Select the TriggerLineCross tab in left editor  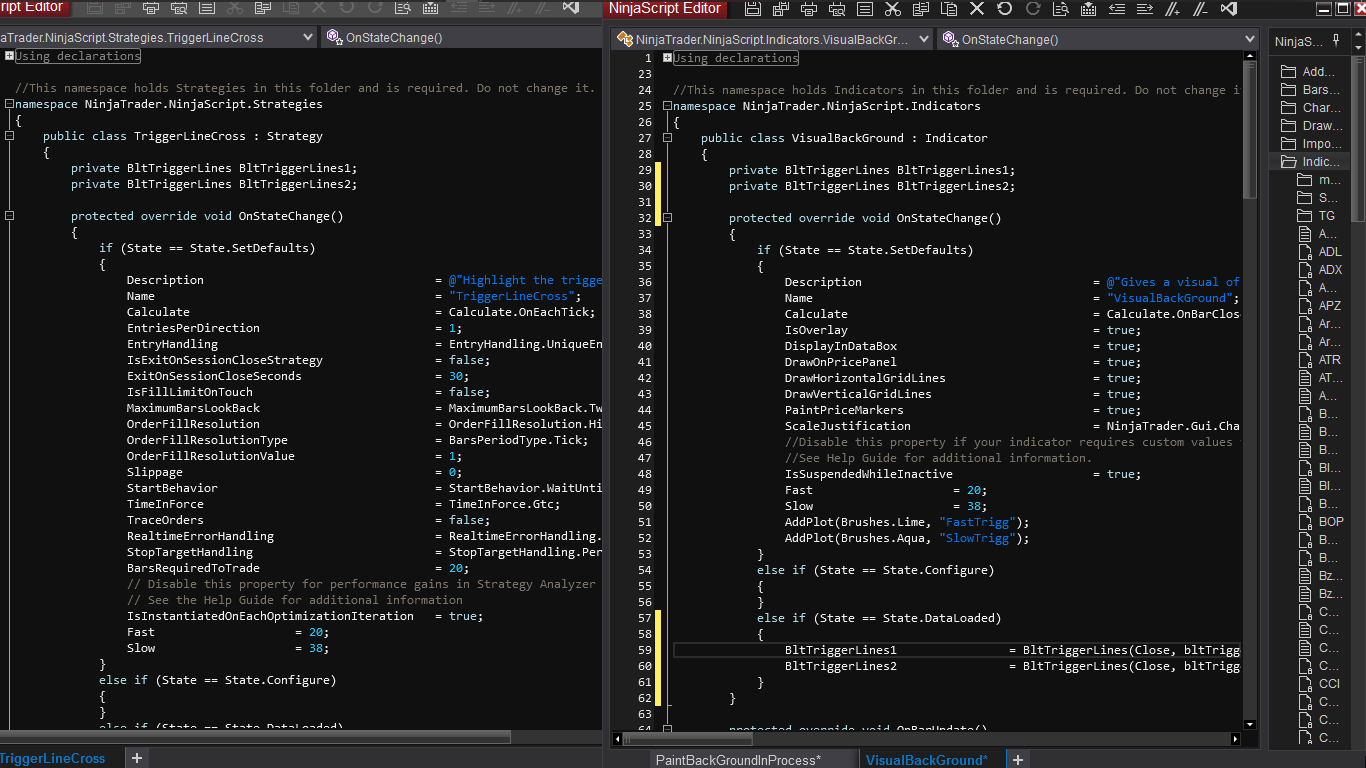52,759
